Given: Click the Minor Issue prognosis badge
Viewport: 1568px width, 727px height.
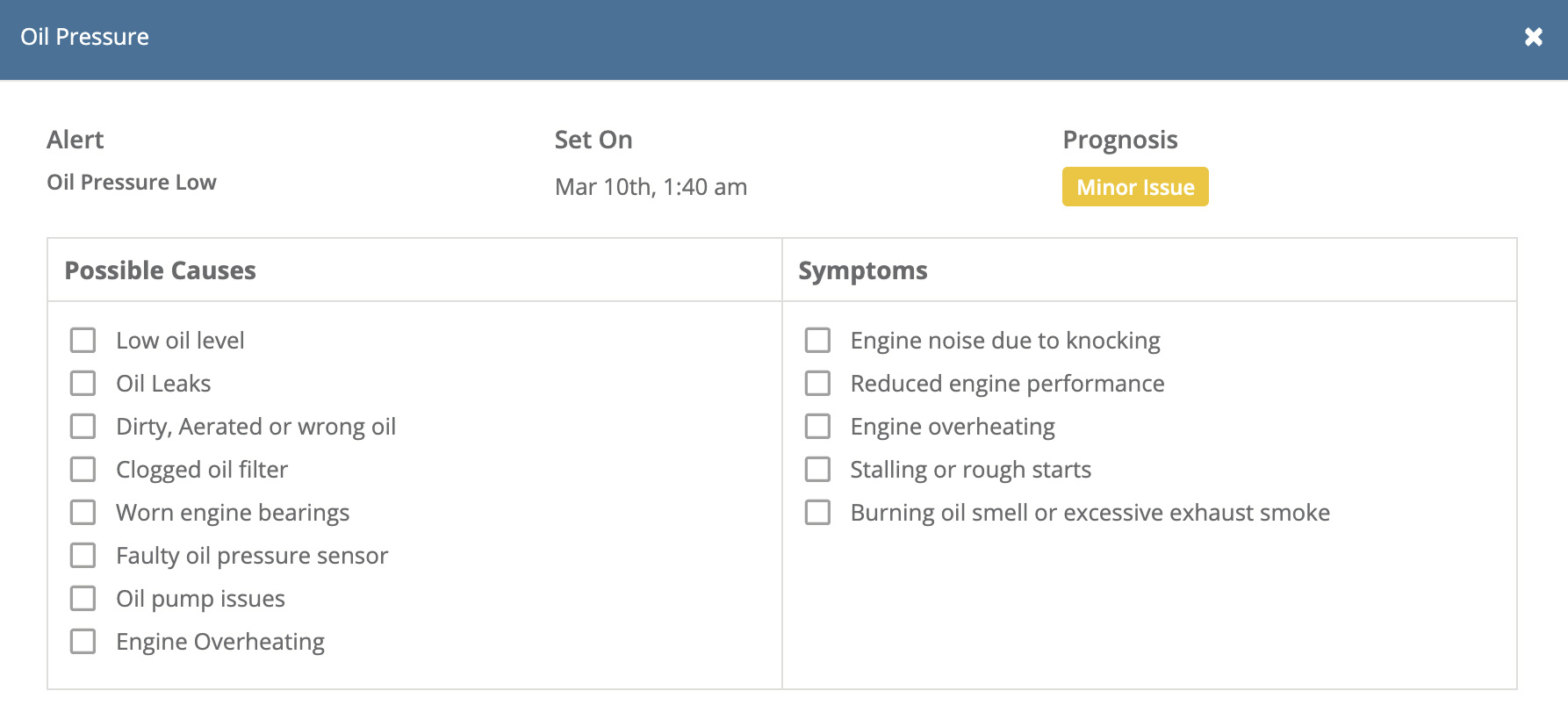Looking at the screenshot, I should point(1134,187).
